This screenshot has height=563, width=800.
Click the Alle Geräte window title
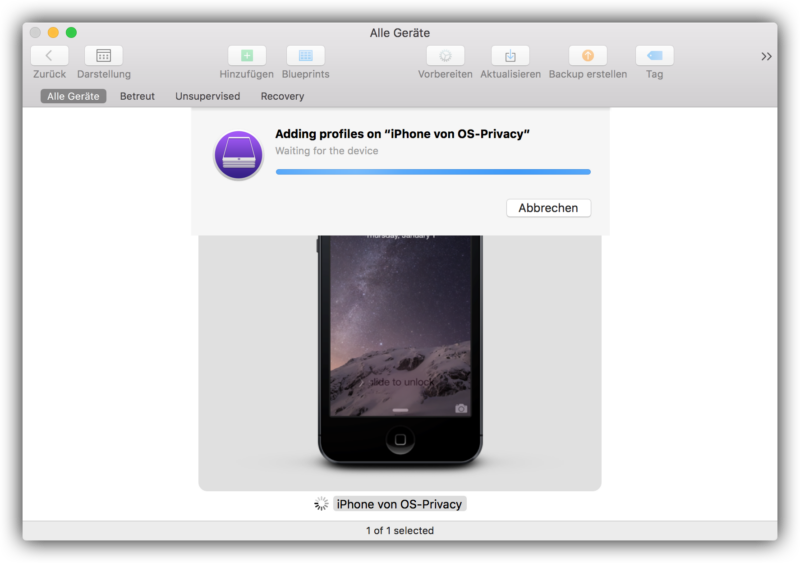click(400, 33)
